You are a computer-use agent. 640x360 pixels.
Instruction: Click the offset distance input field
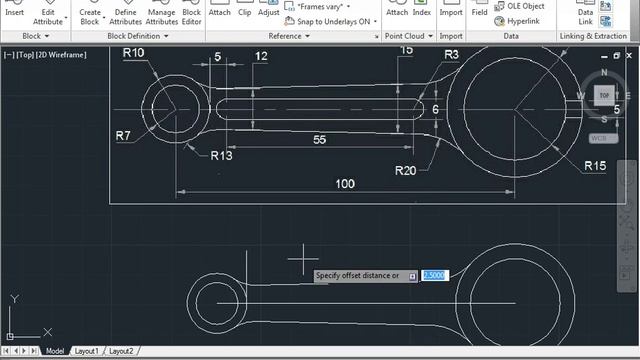point(435,276)
